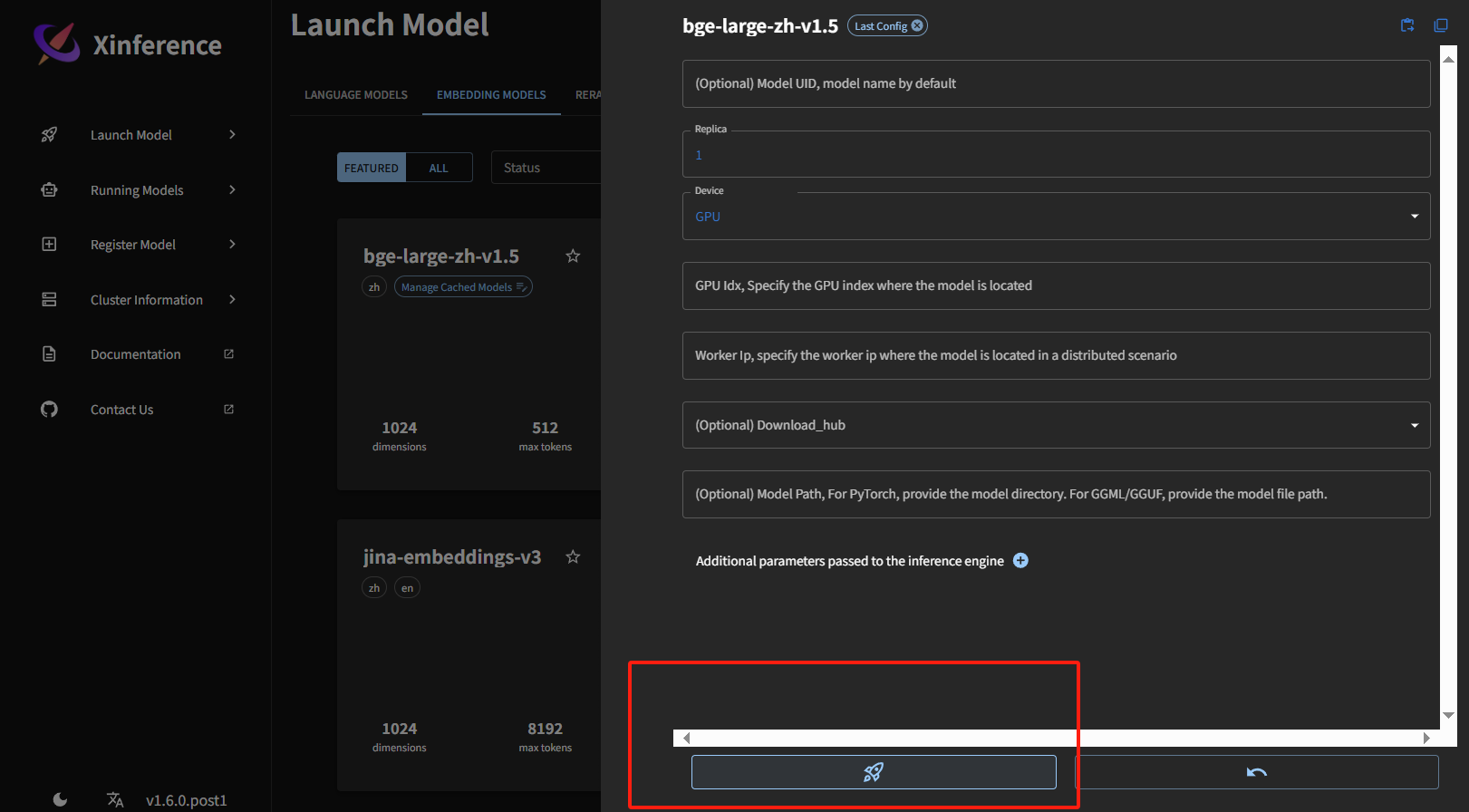Click the Running Models robot icon

[x=49, y=190]
